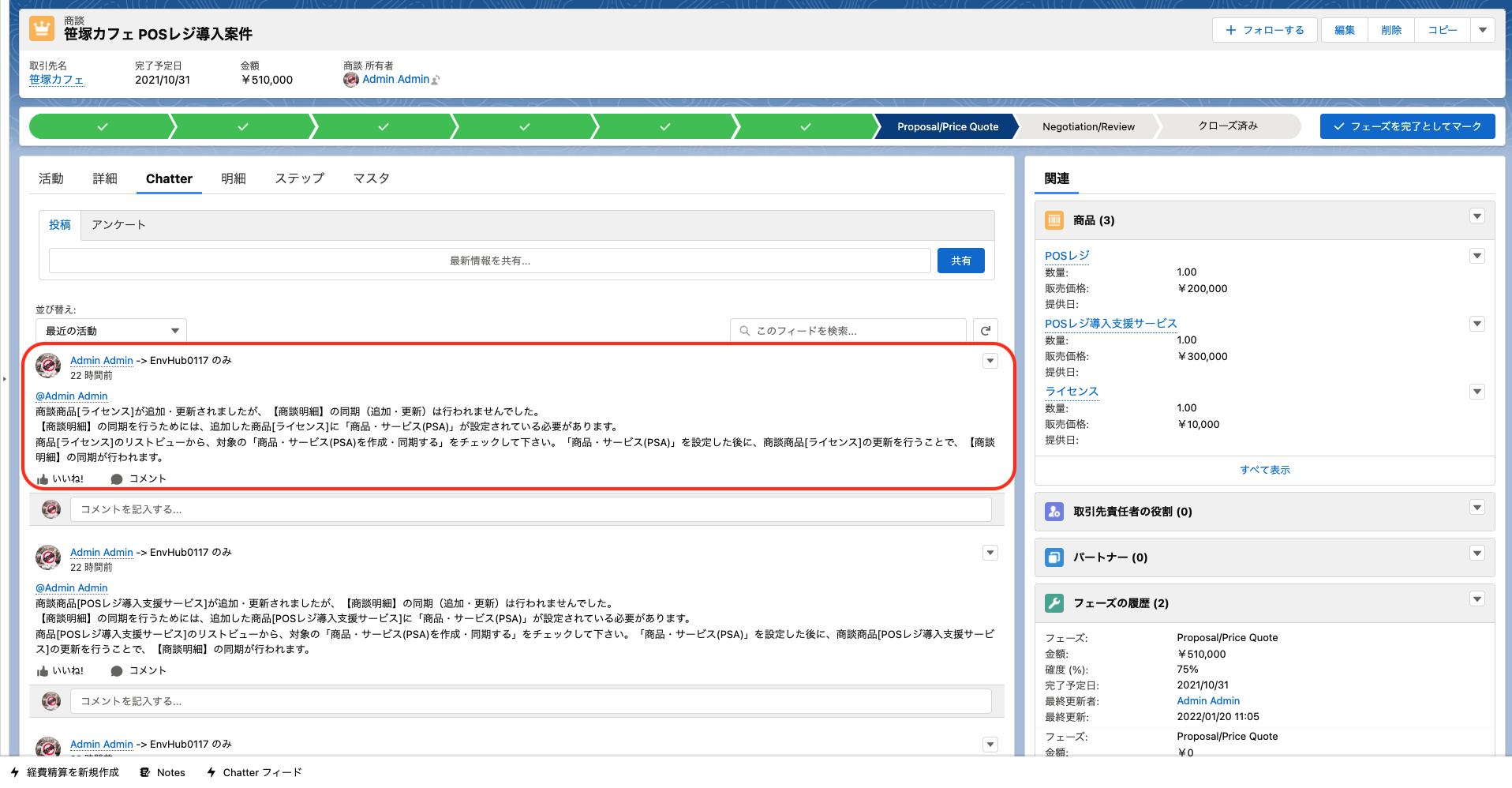Open Notes from the utility bar
1512x788 pixels.
(x=163, y=772)
